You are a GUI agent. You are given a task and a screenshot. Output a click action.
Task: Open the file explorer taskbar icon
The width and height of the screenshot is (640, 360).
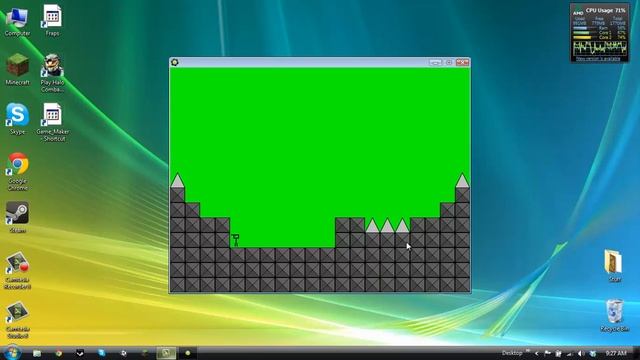click(37, 353)
